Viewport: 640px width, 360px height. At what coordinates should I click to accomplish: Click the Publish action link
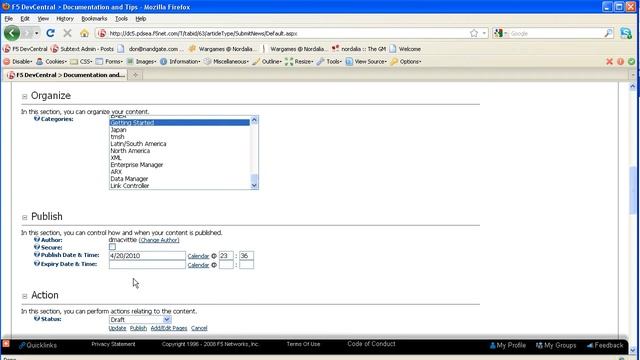tap(138, 328)
